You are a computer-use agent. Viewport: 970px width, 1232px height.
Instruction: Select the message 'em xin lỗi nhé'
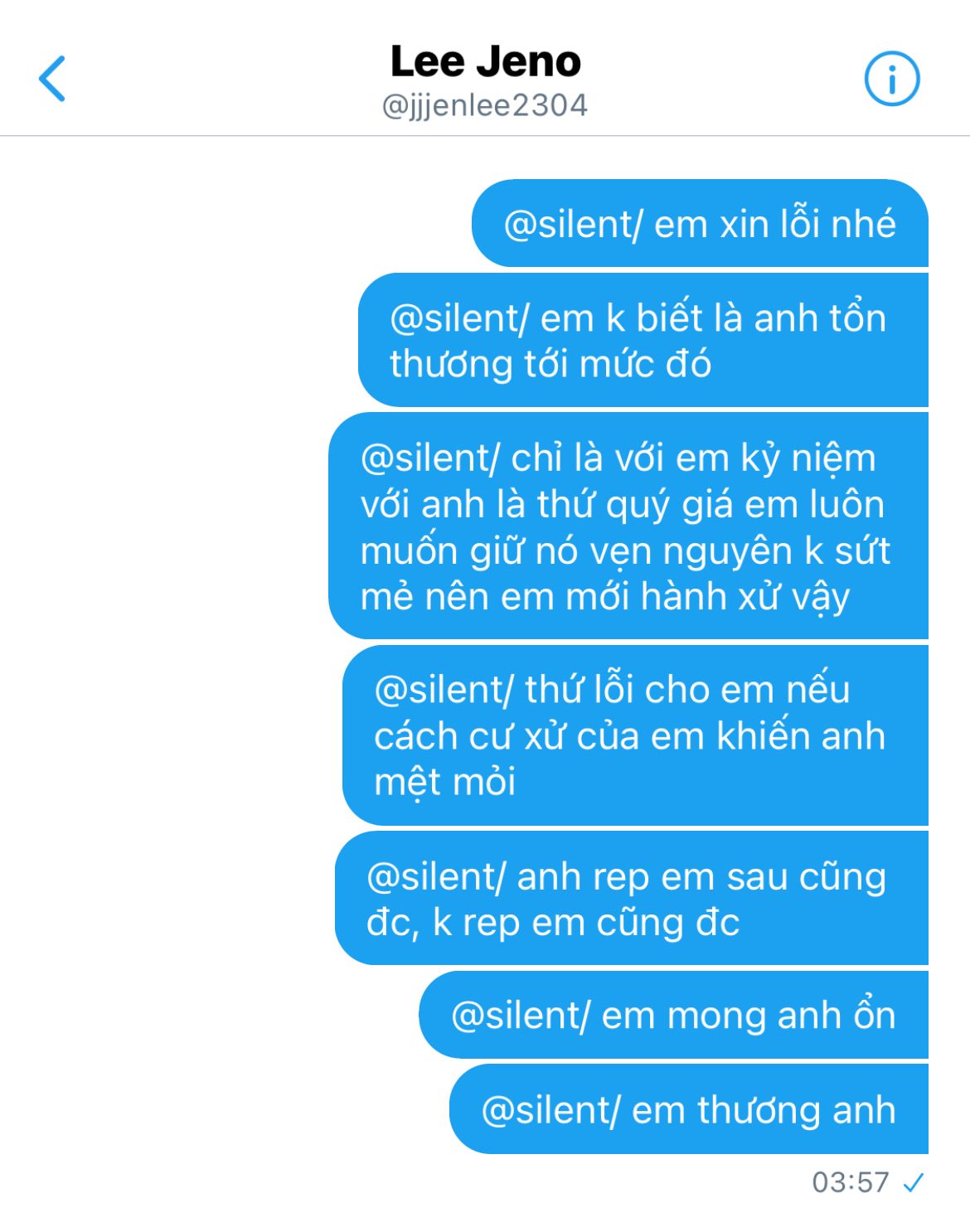(x=700, y=224)
